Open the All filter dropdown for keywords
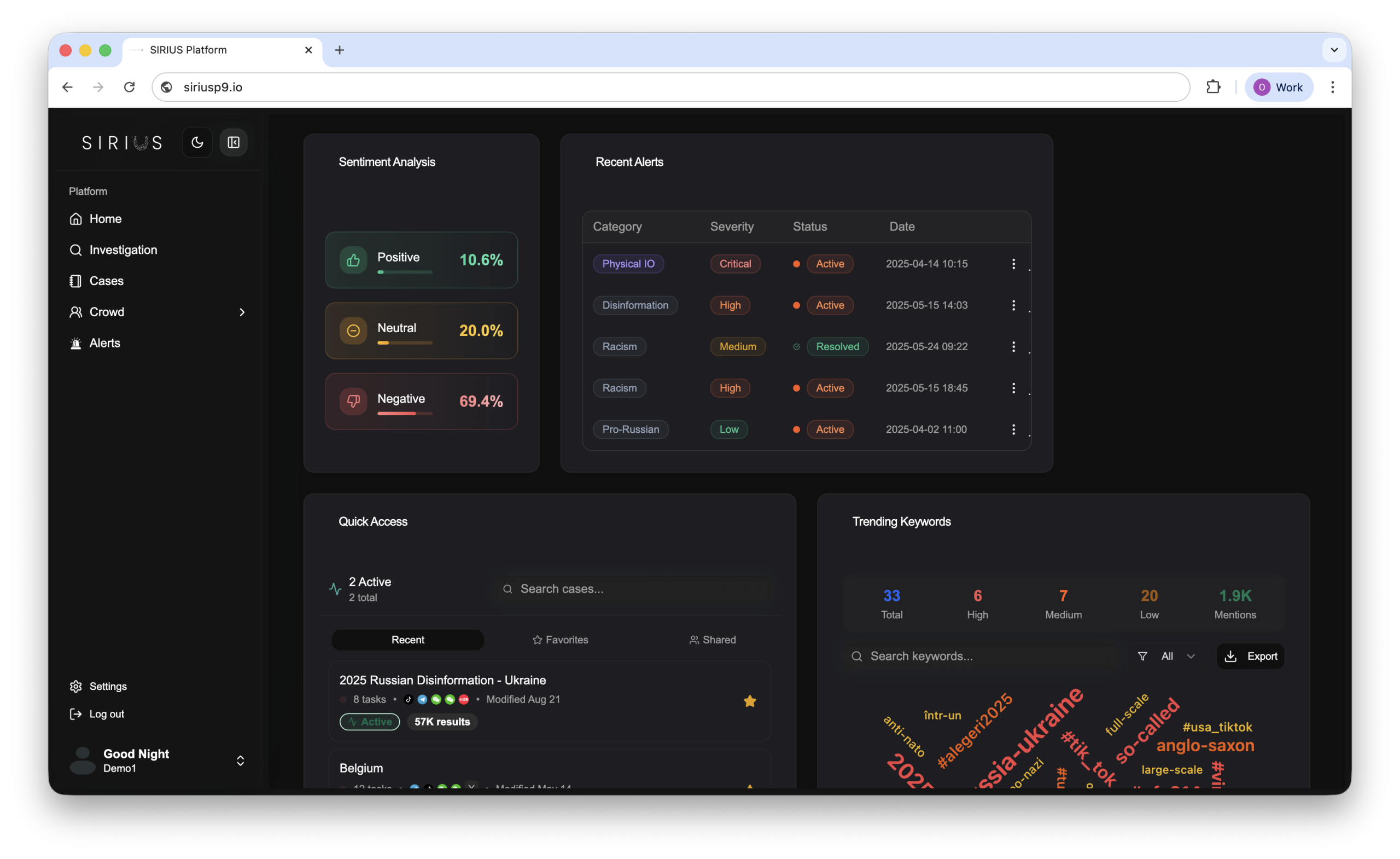 tap(1166, 656)
